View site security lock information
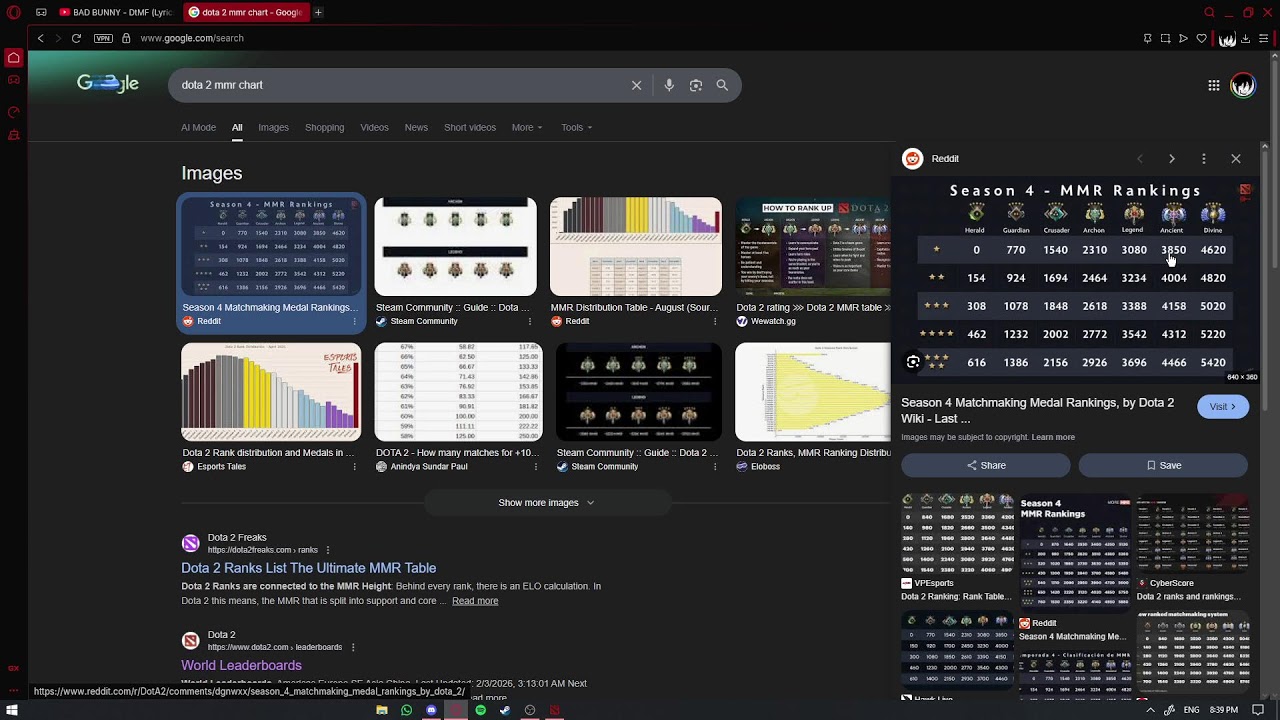1280x720 pixels. [x=126, y=38]
